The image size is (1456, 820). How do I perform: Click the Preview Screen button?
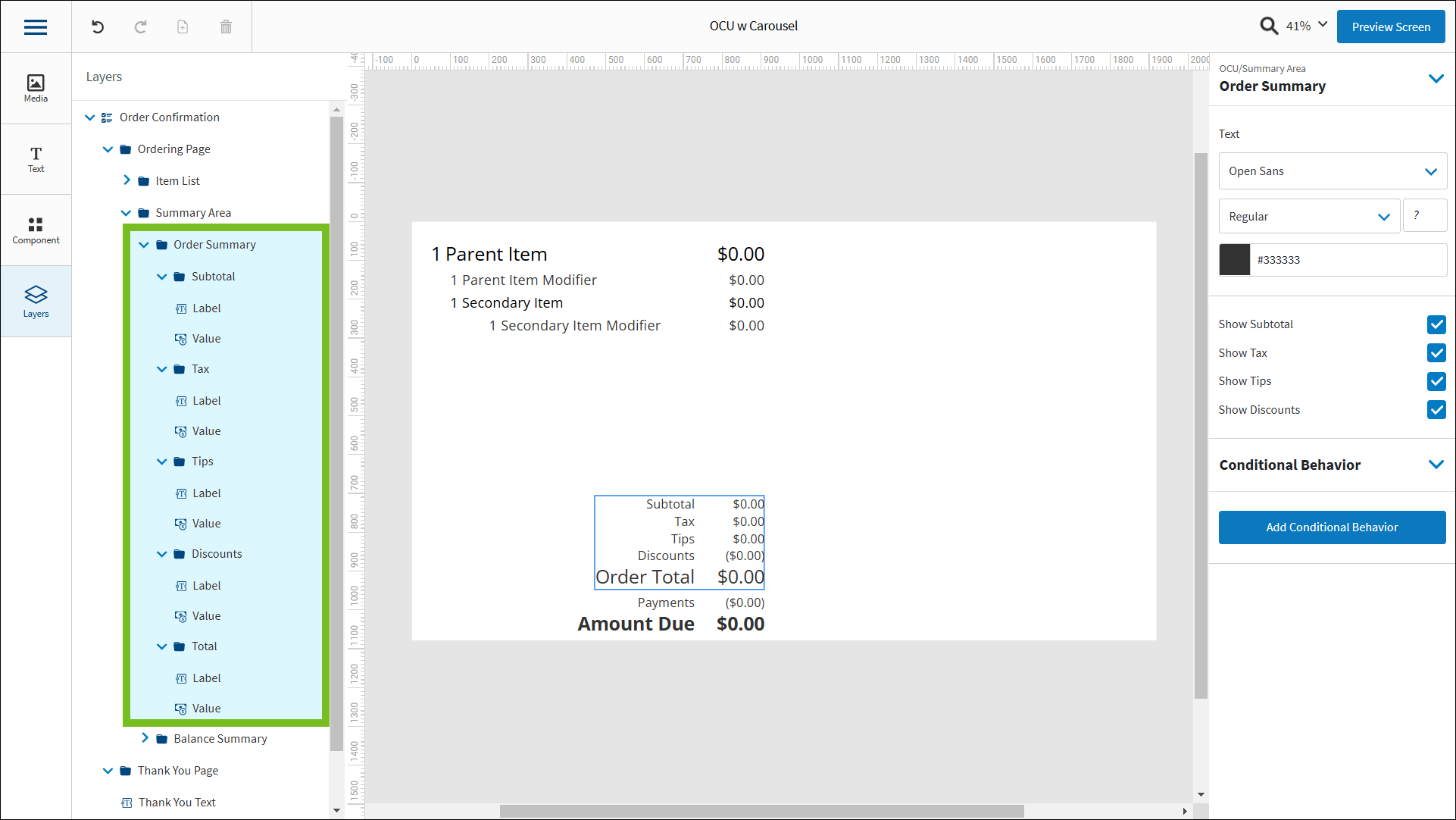coord(1391,27)
